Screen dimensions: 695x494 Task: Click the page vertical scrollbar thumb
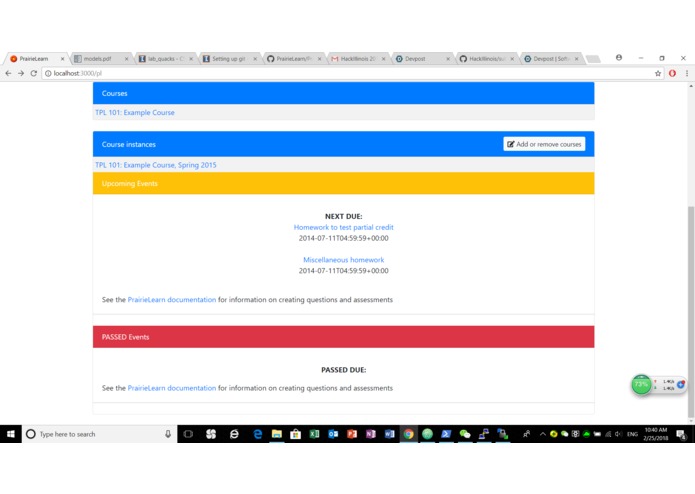pyautogui.click(x=691, y=311)
